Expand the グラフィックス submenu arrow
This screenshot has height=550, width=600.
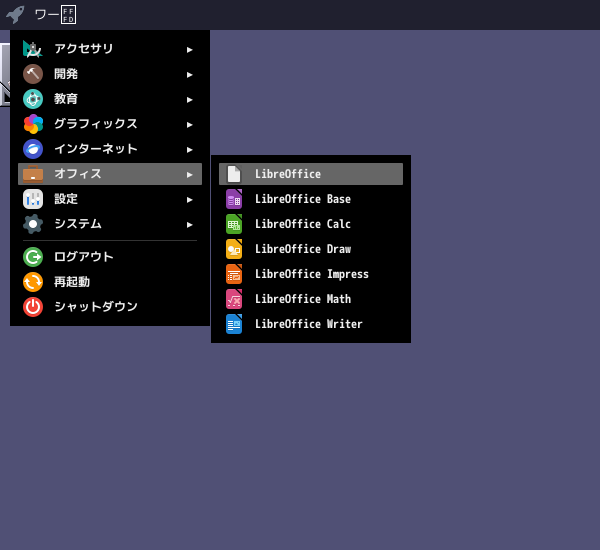[189, 125]
